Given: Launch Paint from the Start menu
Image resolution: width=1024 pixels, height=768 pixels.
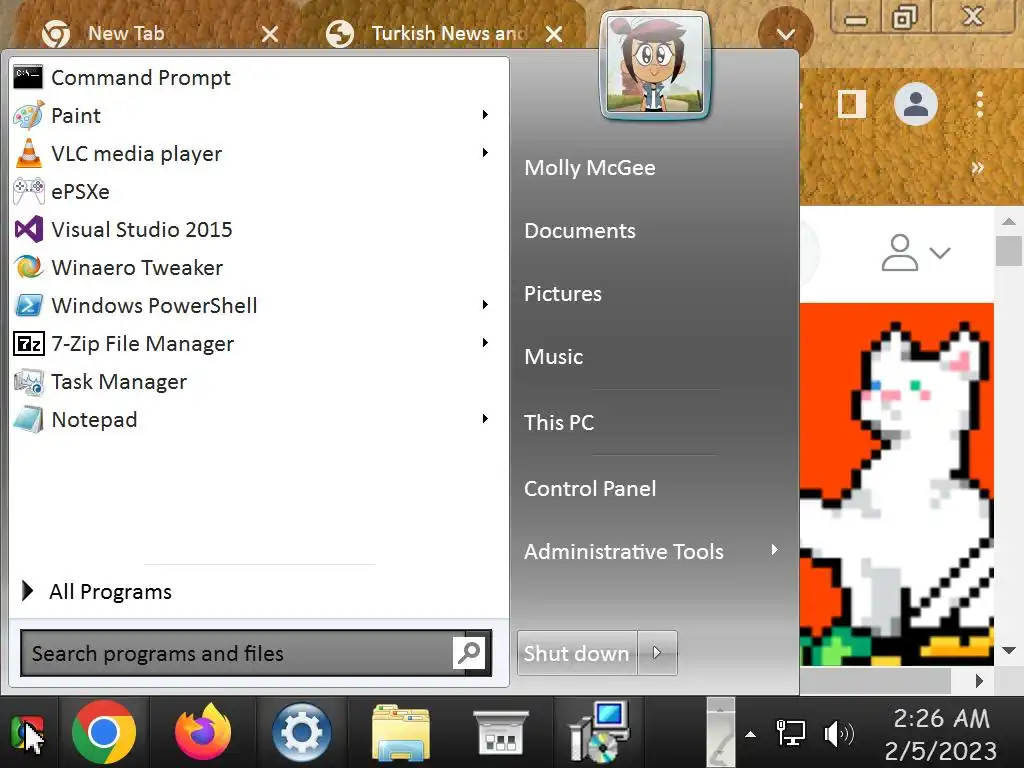Looking at the screenshot, I should (x=259, y=116).
